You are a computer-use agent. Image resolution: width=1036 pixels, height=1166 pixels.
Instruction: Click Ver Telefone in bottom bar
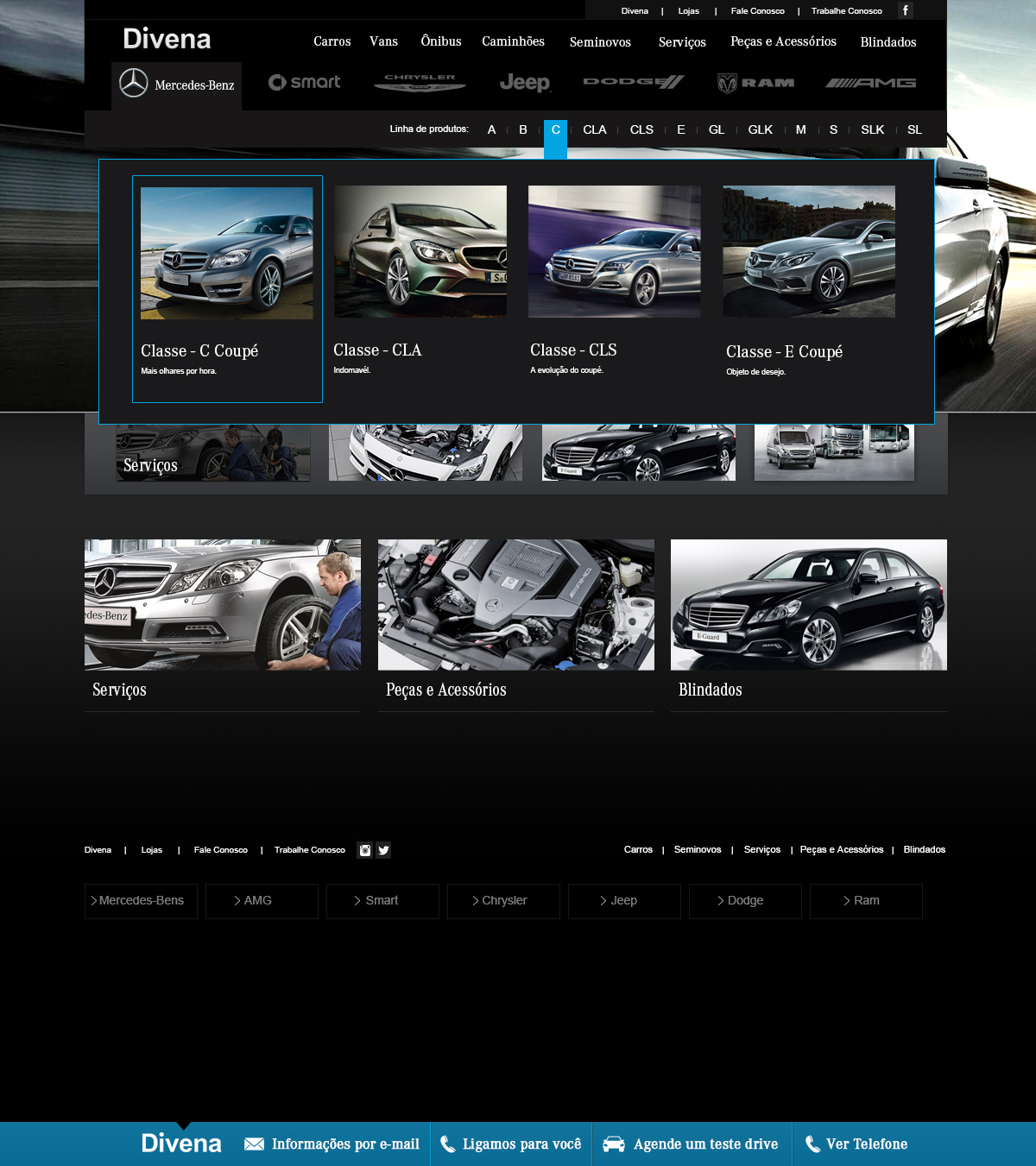coord(867,1144)
